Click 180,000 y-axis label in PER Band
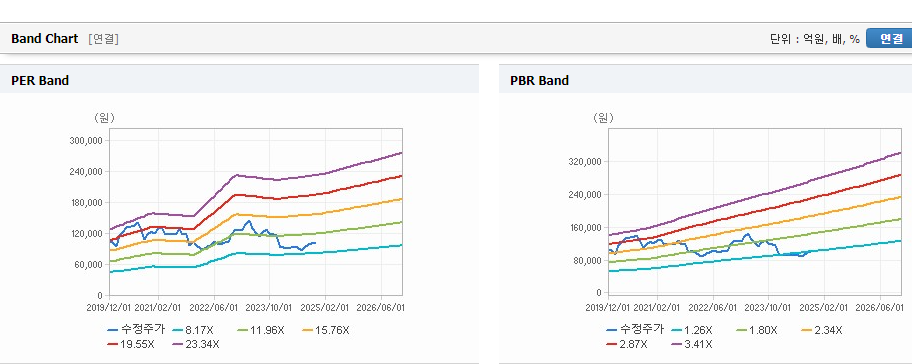Screen dimensions: 912x364 tap(86, 202)
